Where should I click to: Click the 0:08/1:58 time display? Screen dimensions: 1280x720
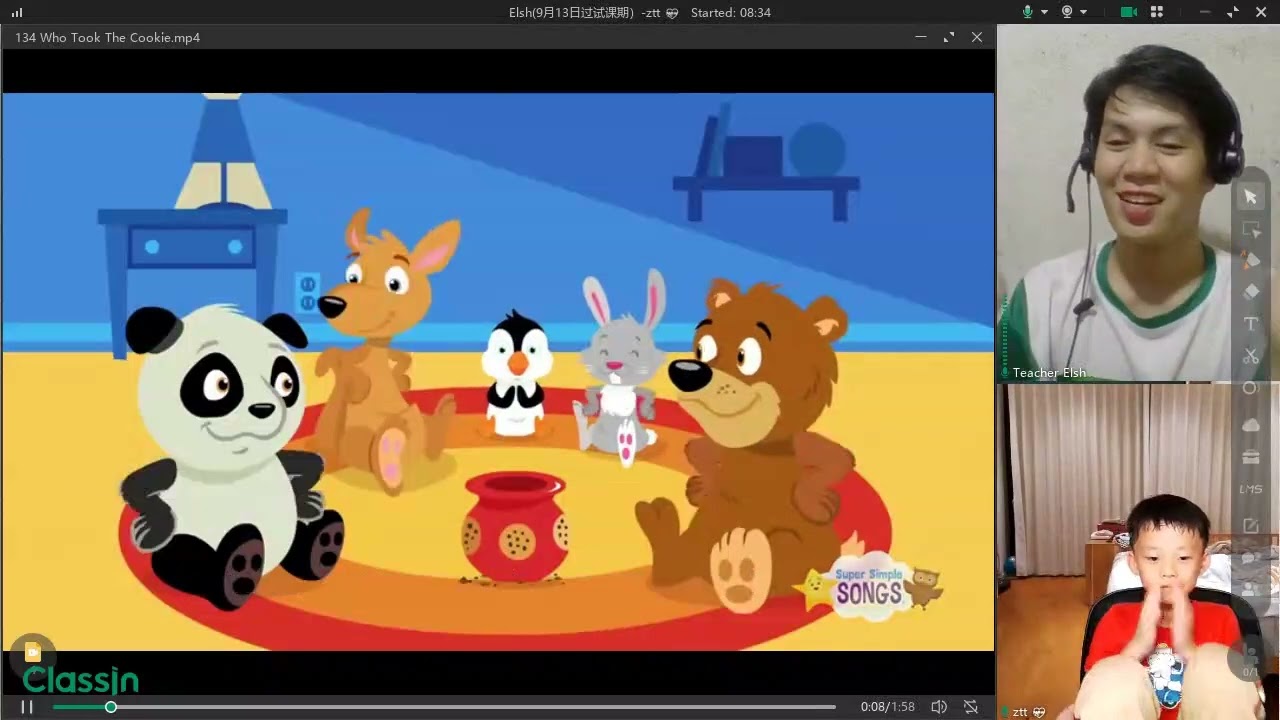pyautogui.click(x=888, y=707)
